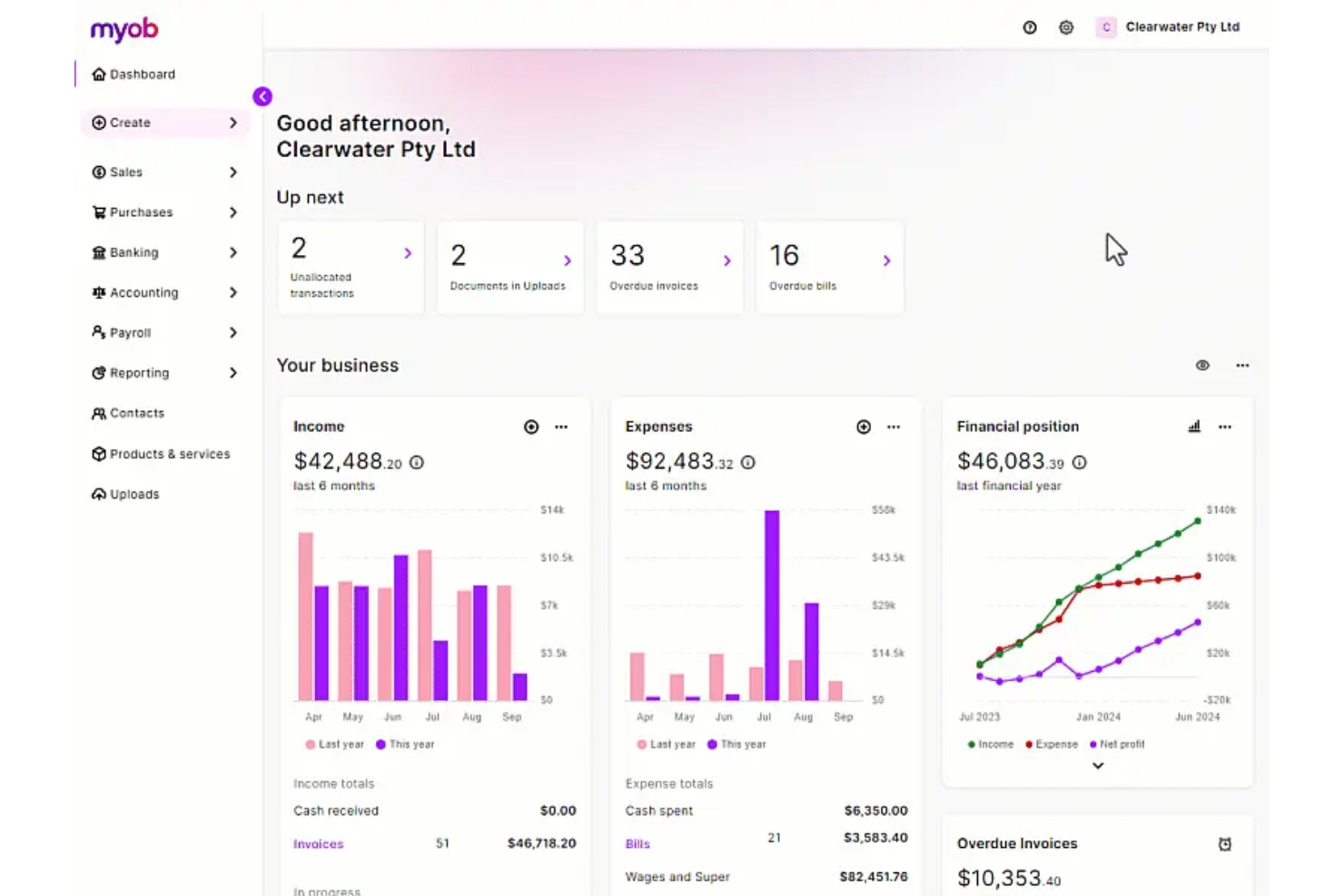The height and width of the screenshot is (896, 1344).
Task: Toggle Income series in Financial position legend
Action: (x=991, y=744)
